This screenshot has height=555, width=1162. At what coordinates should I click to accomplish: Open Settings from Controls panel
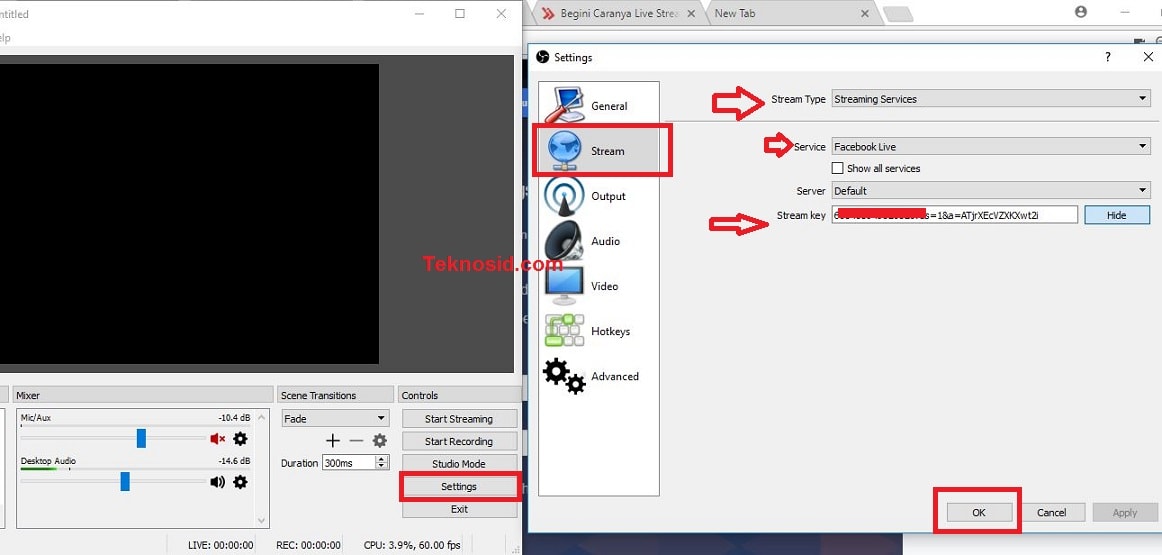459,487
